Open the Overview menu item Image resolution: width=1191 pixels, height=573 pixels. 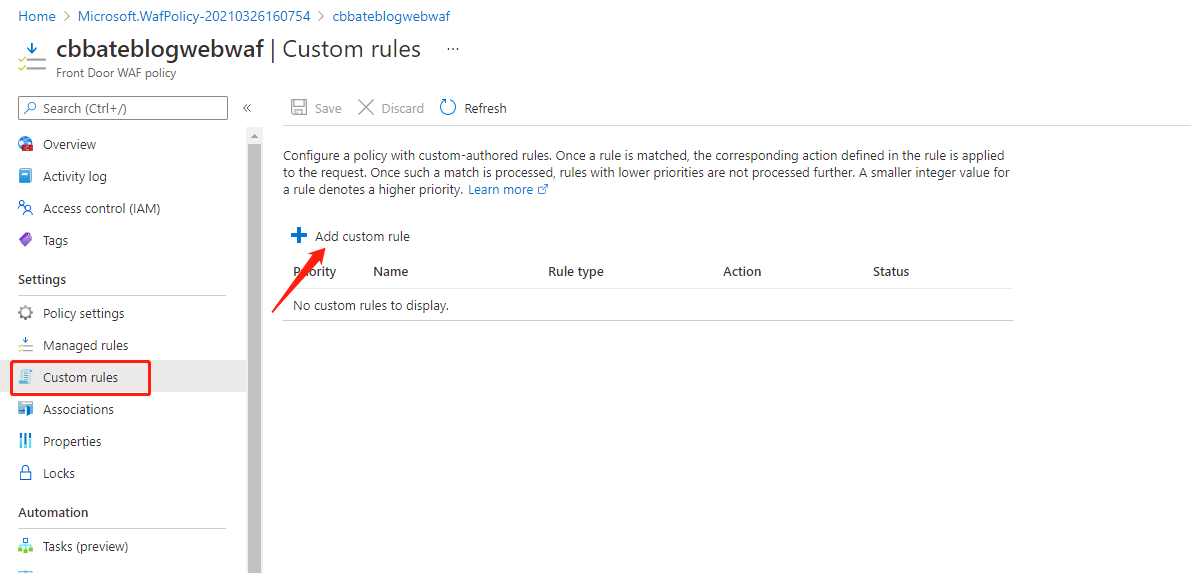(x=70, y=144)
